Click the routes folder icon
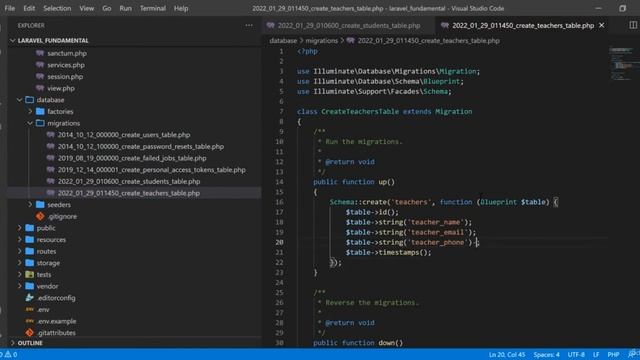The height and width of the screenshot is (360, 640). [29, 251]
